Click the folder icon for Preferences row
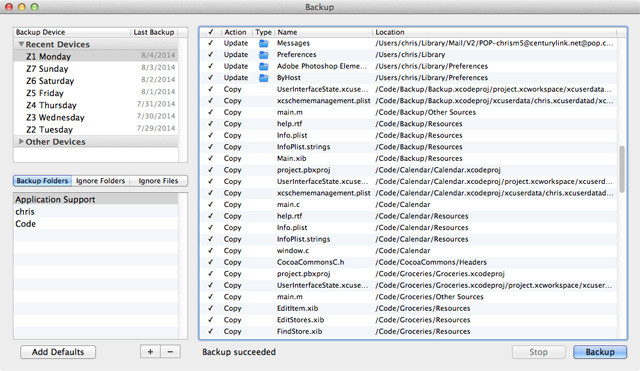Image resolution: width=640 pixels, height=371 pixels. pyautogui.click(x=264, y=55)
